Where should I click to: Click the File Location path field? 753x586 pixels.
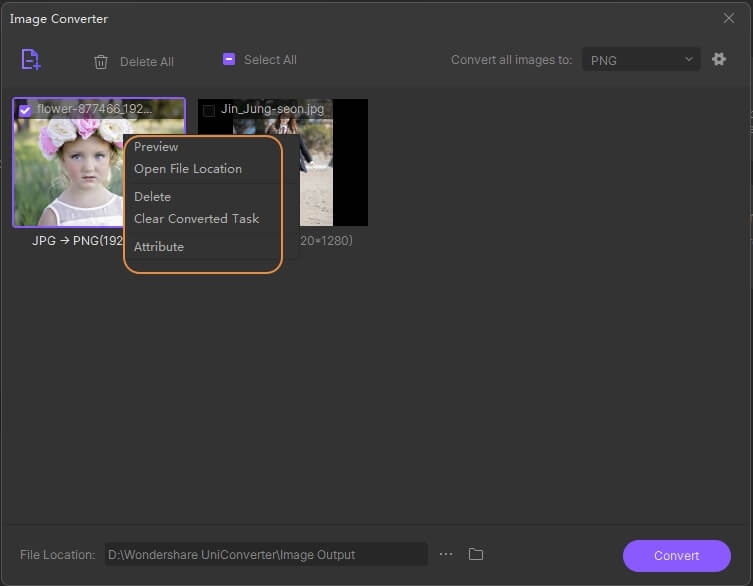click(x=265, y=554)
